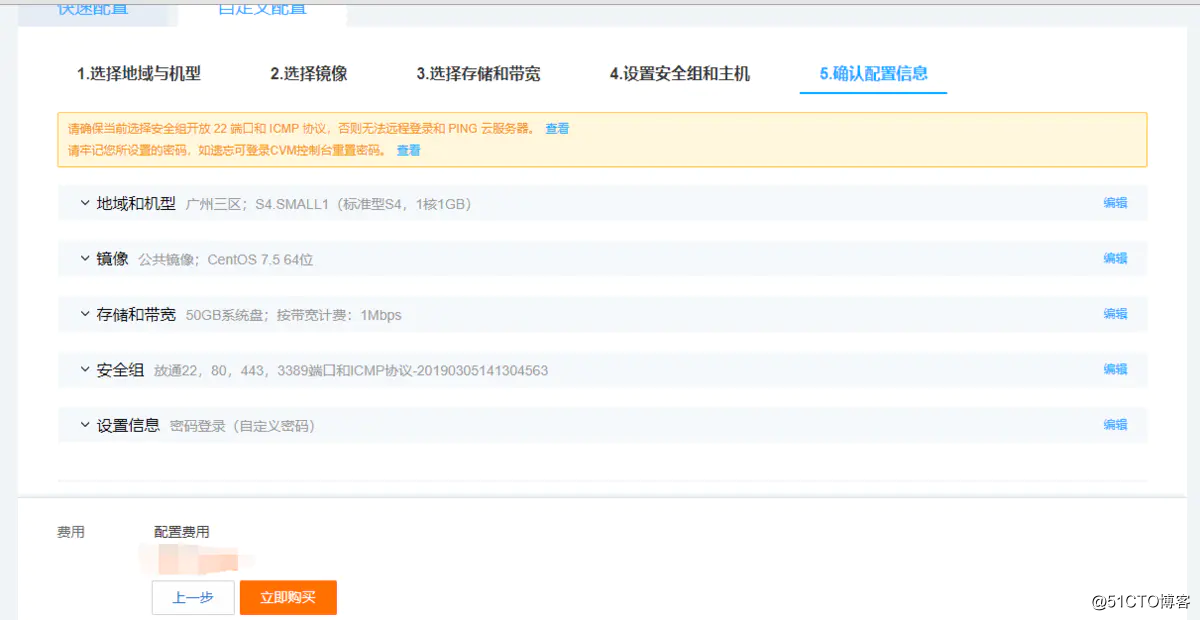Click 编辑 next to 安全组
The width and height of the screenshot is (1200, 620).
pos(1115,369)
